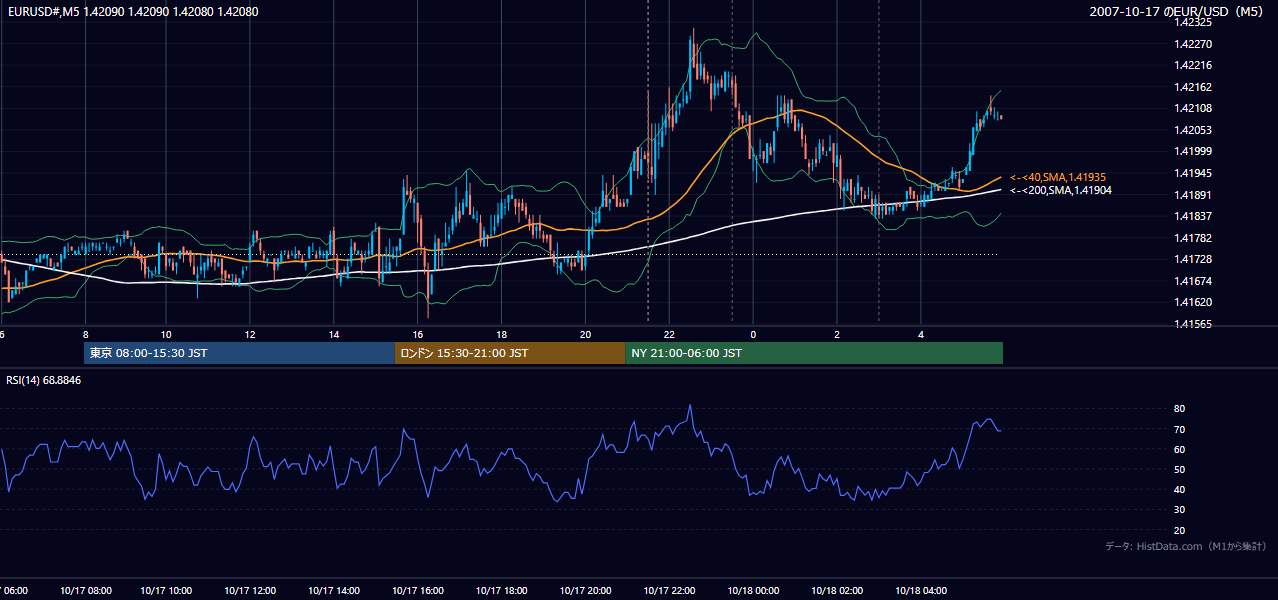Click price axis value 1.41782
Image resolution: width=1278 pixels, height=600 pixels.
pos(1194,238)
